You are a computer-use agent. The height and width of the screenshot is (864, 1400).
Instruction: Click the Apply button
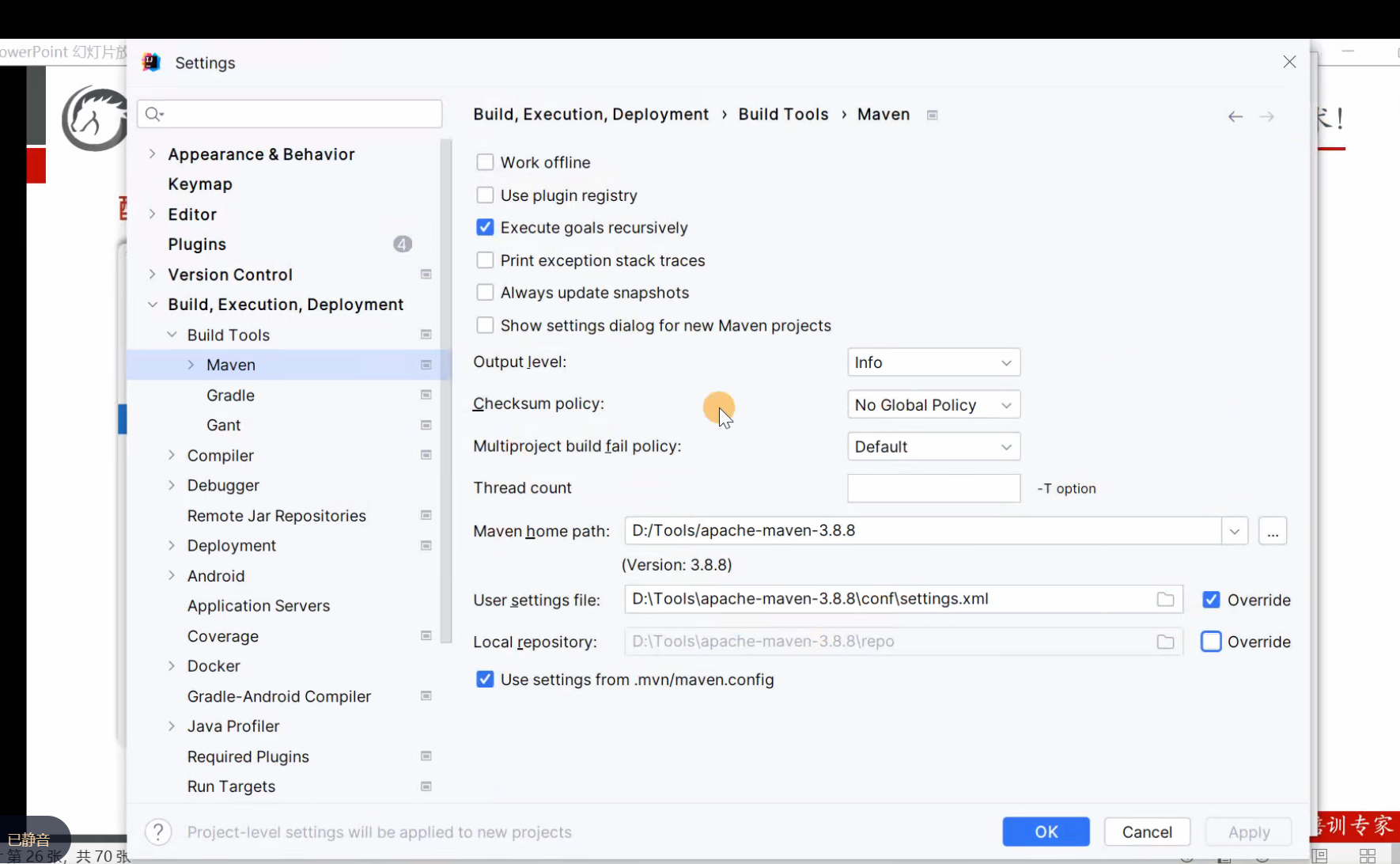1249,832
